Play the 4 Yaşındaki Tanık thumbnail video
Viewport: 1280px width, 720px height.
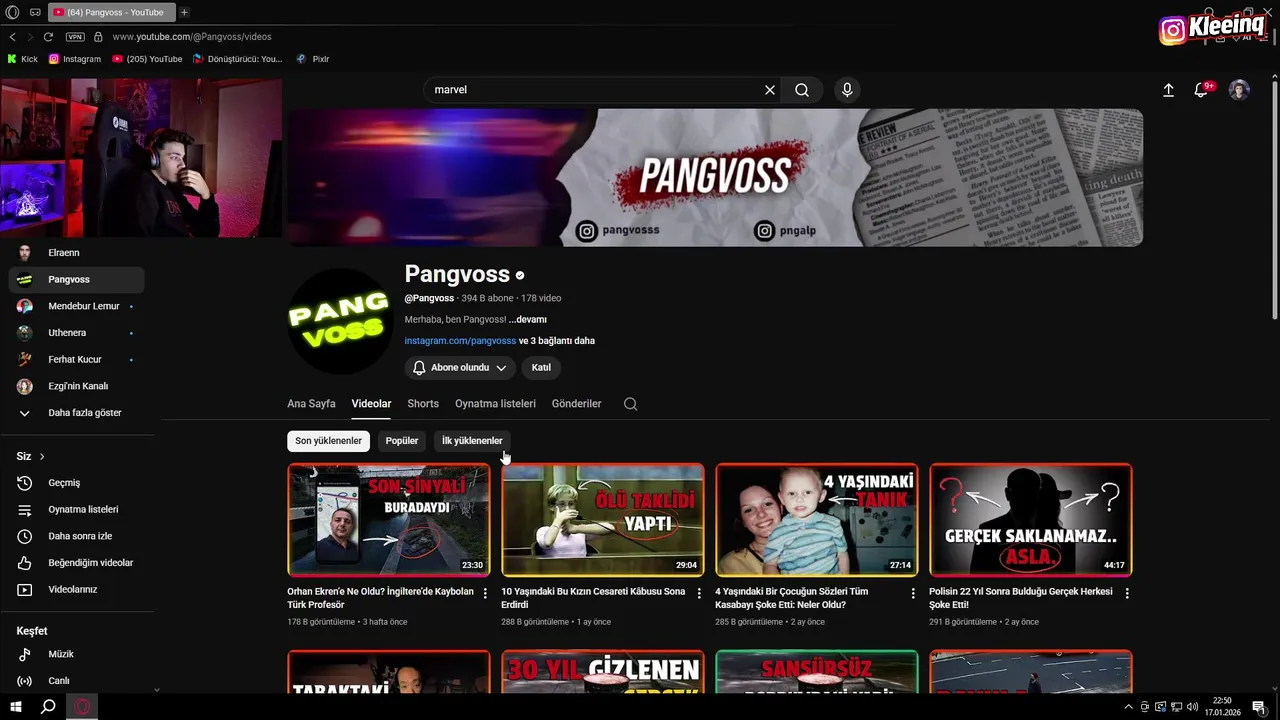pos(817,520)
